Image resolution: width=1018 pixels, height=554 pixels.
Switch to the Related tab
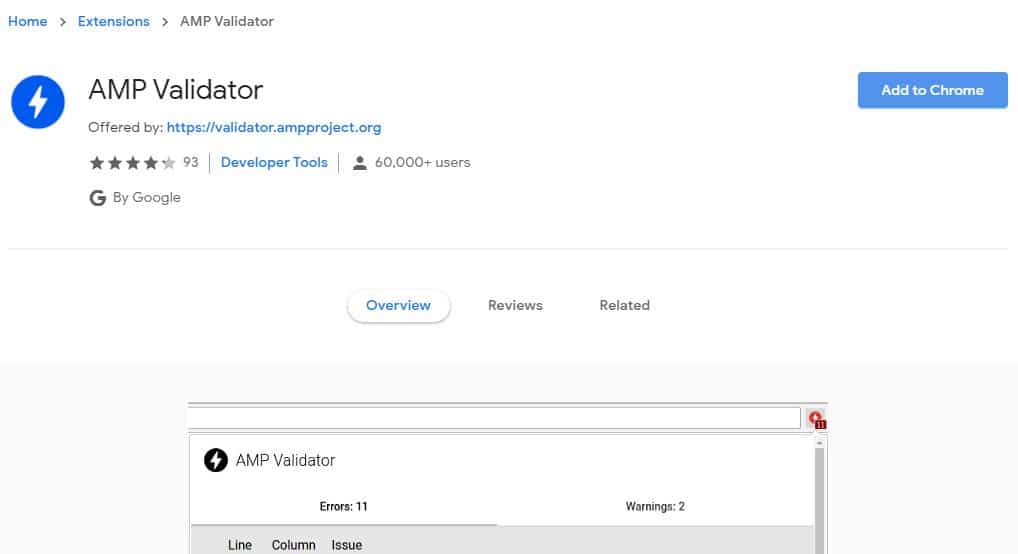pos(624,305)
